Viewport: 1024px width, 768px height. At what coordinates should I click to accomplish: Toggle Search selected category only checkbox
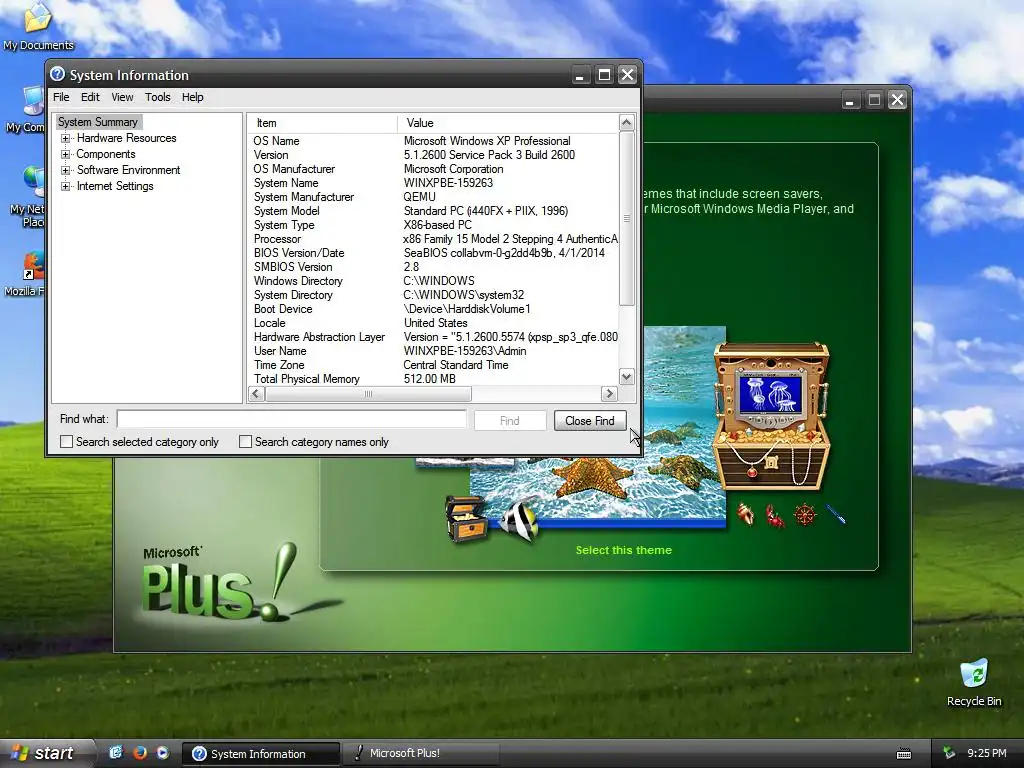pos(67,442)
